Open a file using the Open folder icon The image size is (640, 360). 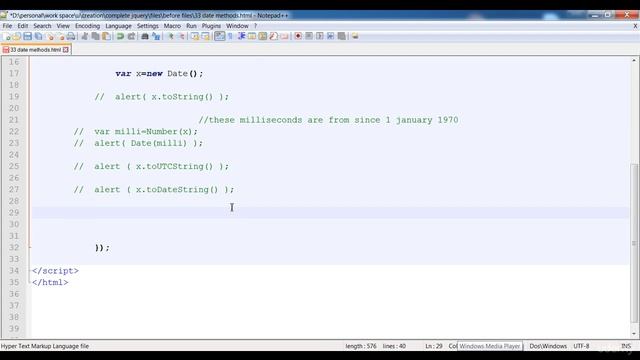coord(17,36)
